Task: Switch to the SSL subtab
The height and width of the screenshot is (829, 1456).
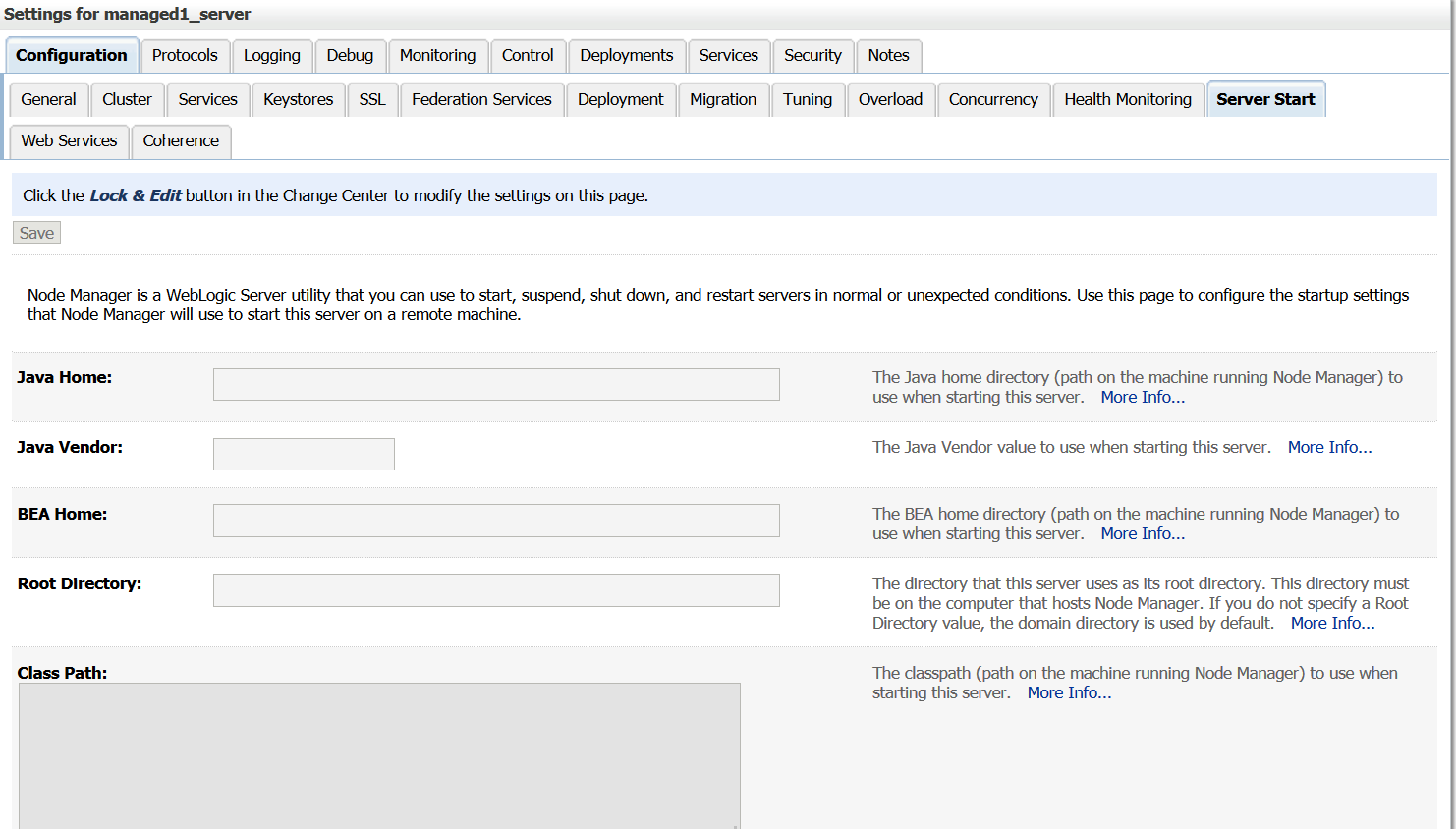Action: pos(372,100)
